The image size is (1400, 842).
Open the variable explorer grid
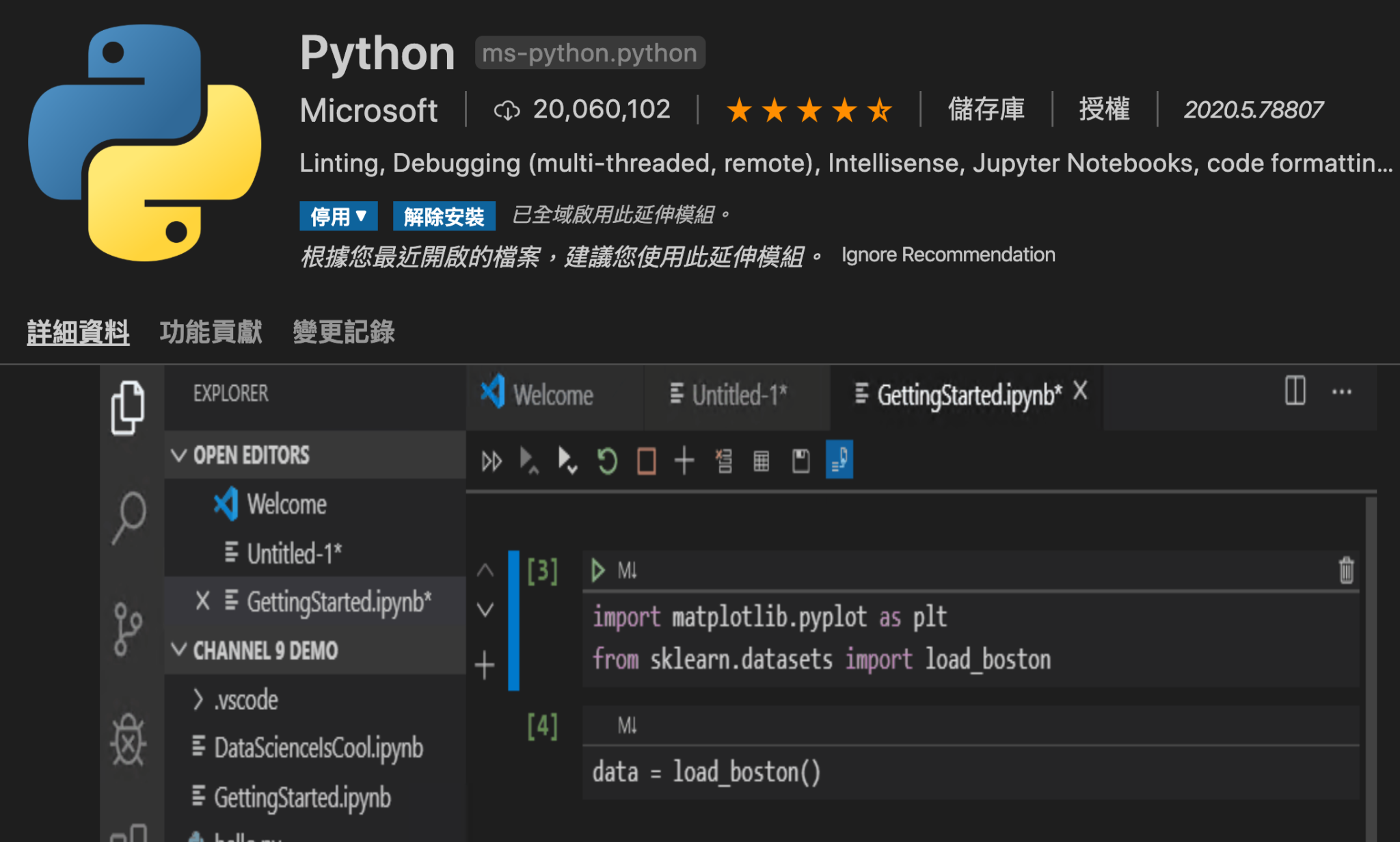tap(762, 460)
